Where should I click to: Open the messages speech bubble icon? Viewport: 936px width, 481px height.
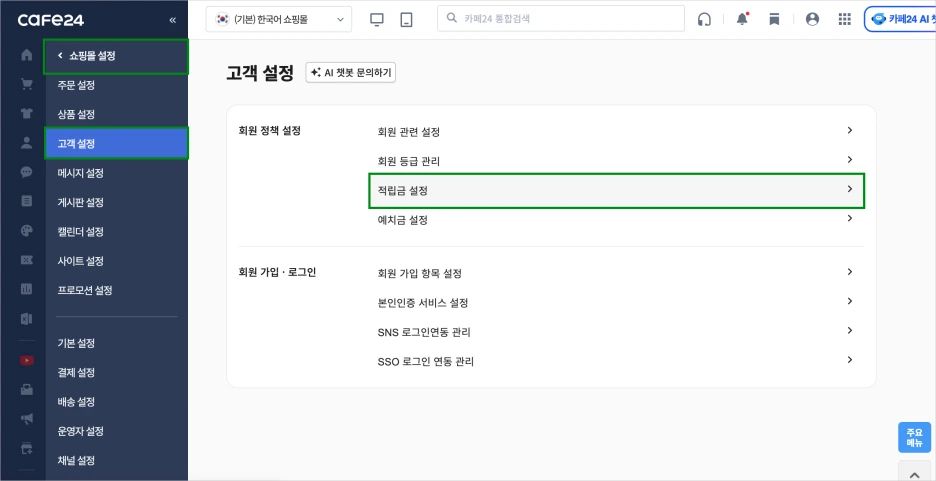tap(26, 172)
